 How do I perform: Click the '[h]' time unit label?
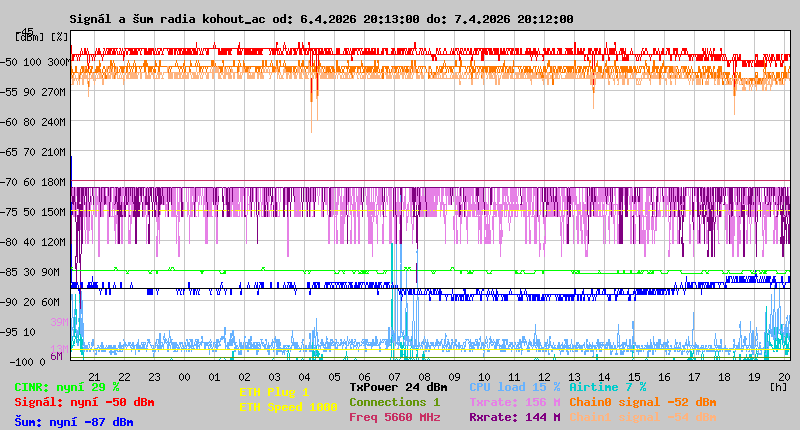pyautogui.click(x=778, y=387)
